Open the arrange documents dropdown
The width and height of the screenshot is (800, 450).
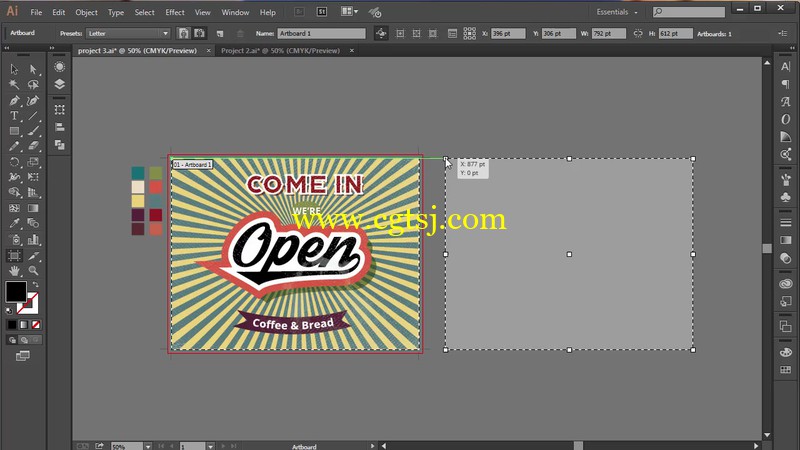point(349,11)
